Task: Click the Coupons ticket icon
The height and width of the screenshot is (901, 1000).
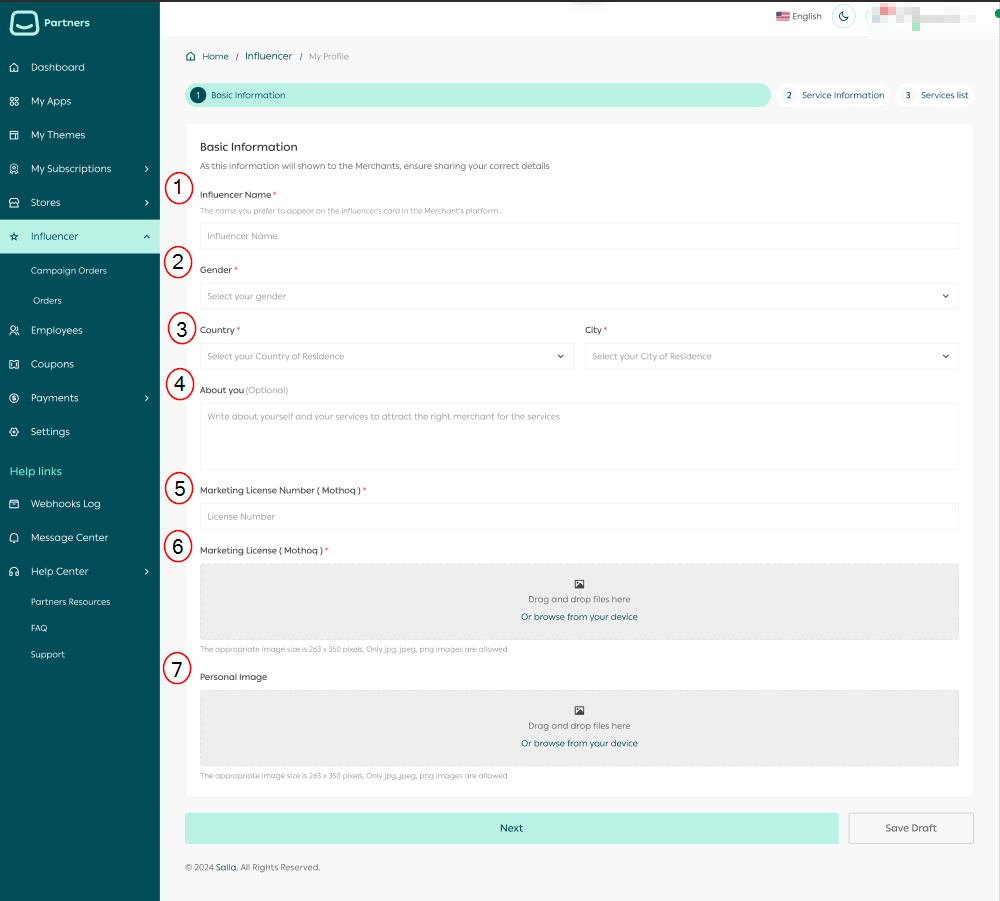Action: pos(14,364)
